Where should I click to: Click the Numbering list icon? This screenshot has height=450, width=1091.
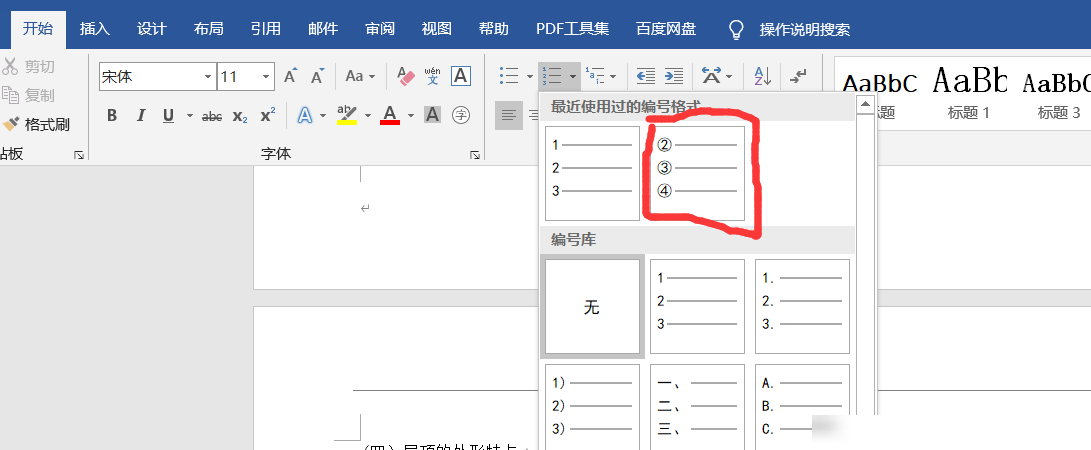pos(552,76)
